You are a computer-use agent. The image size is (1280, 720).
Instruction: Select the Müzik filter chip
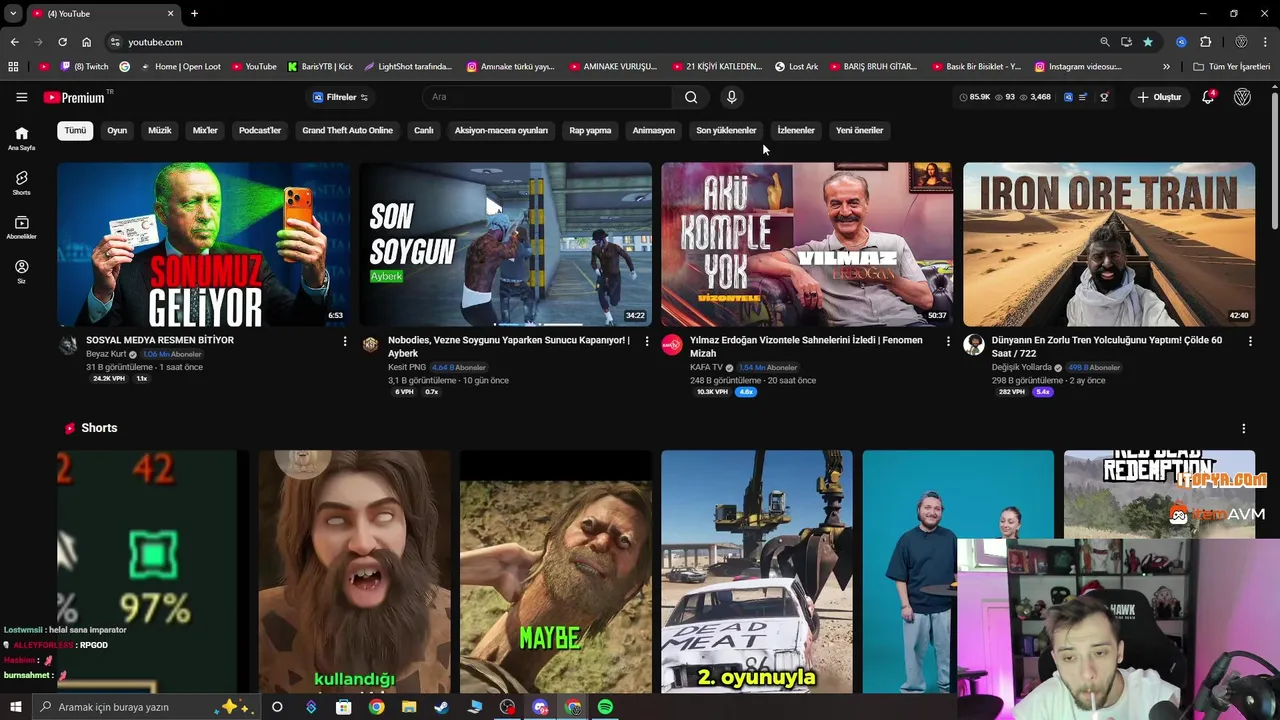pyautogui.click(x=160, y=130)
